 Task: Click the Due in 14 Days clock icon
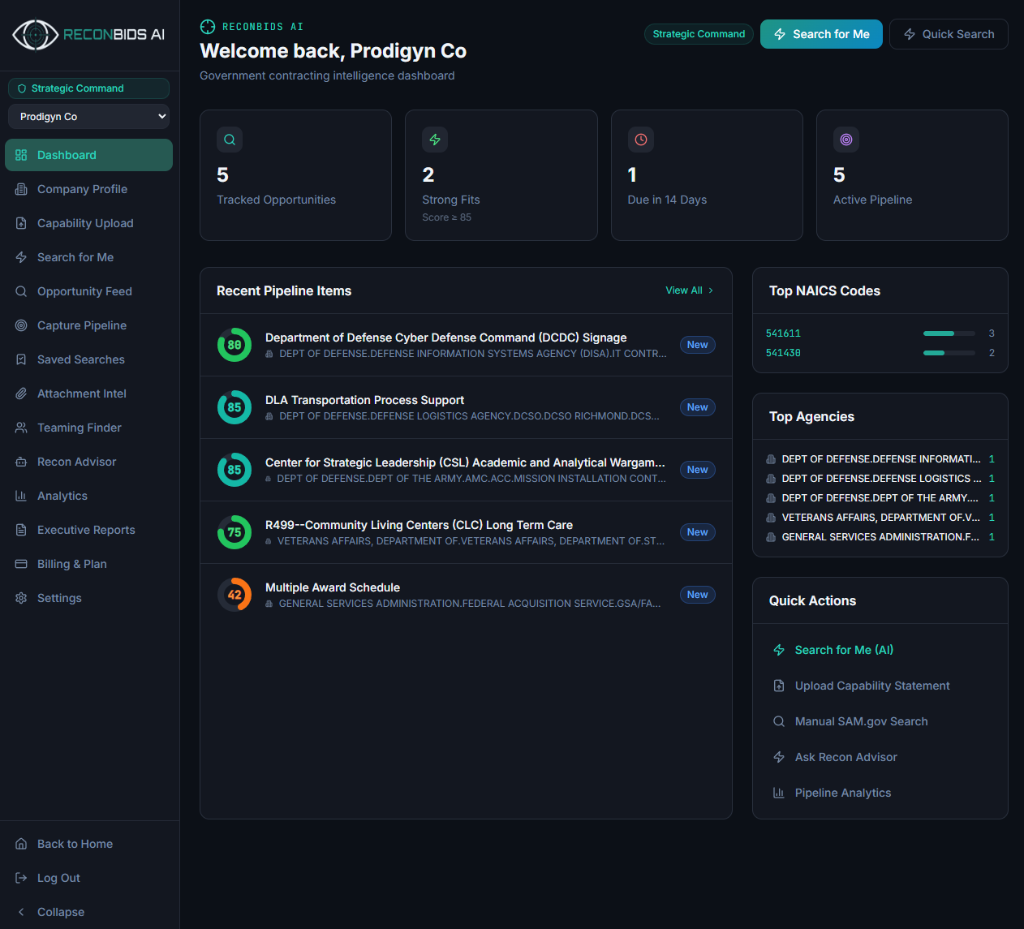641,140
